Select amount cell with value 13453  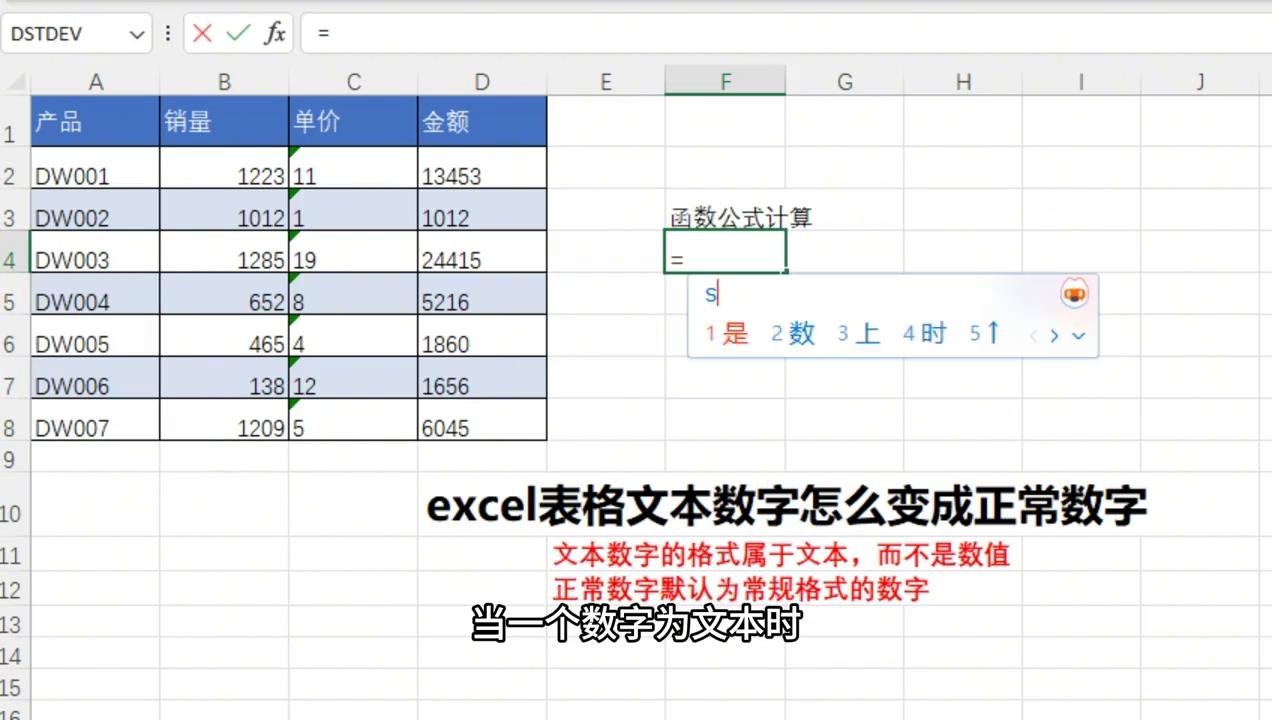pos(482,168)
